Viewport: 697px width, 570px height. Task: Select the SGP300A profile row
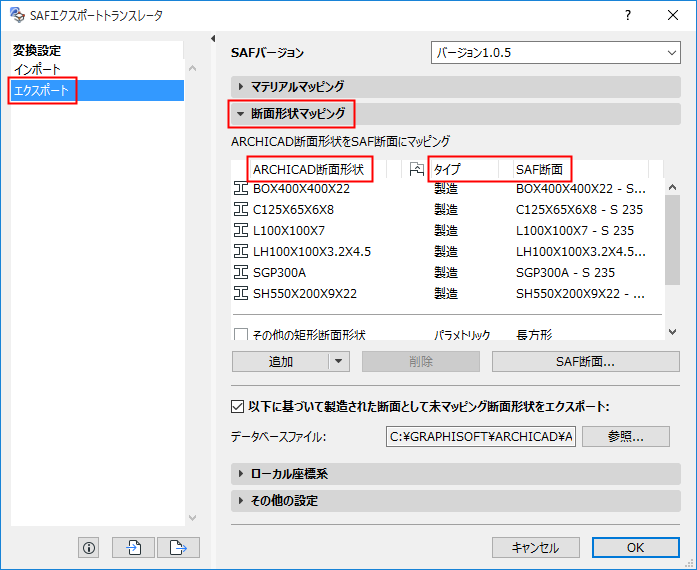(448, 272)
